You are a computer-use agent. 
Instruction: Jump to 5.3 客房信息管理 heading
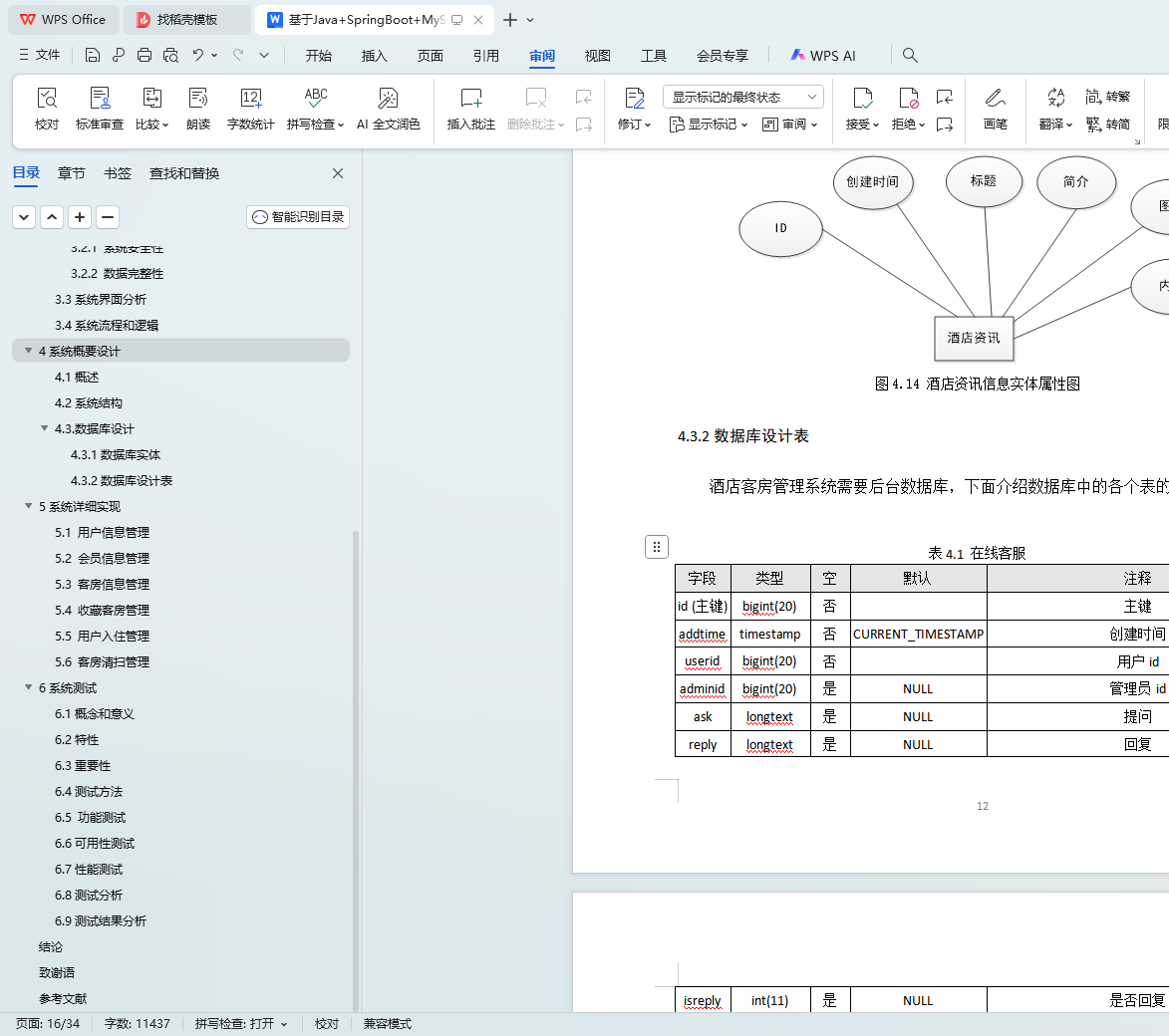pyautogui.click(x=102, y=584)
